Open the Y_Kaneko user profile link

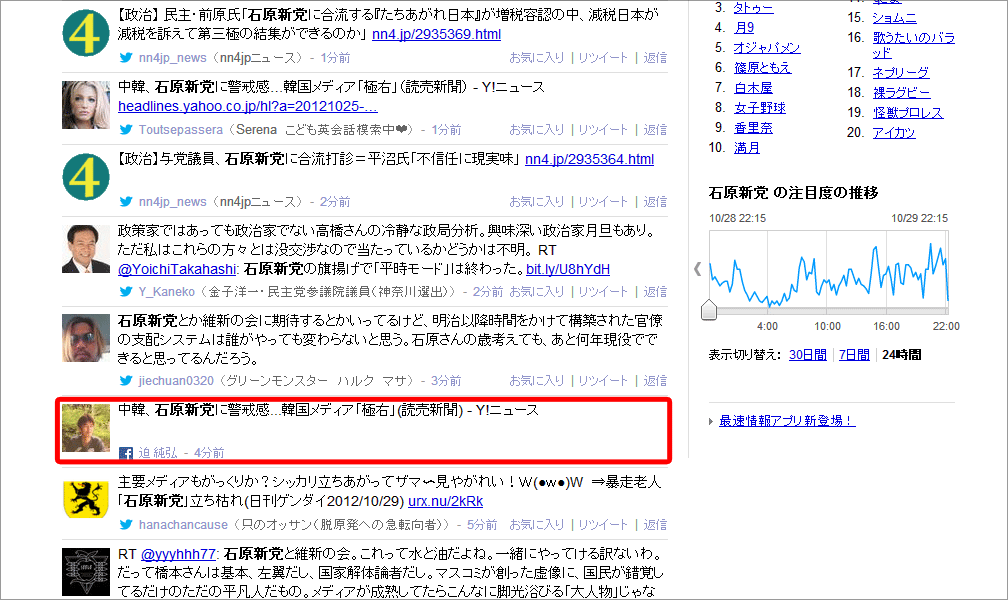[x=166, y=292]
